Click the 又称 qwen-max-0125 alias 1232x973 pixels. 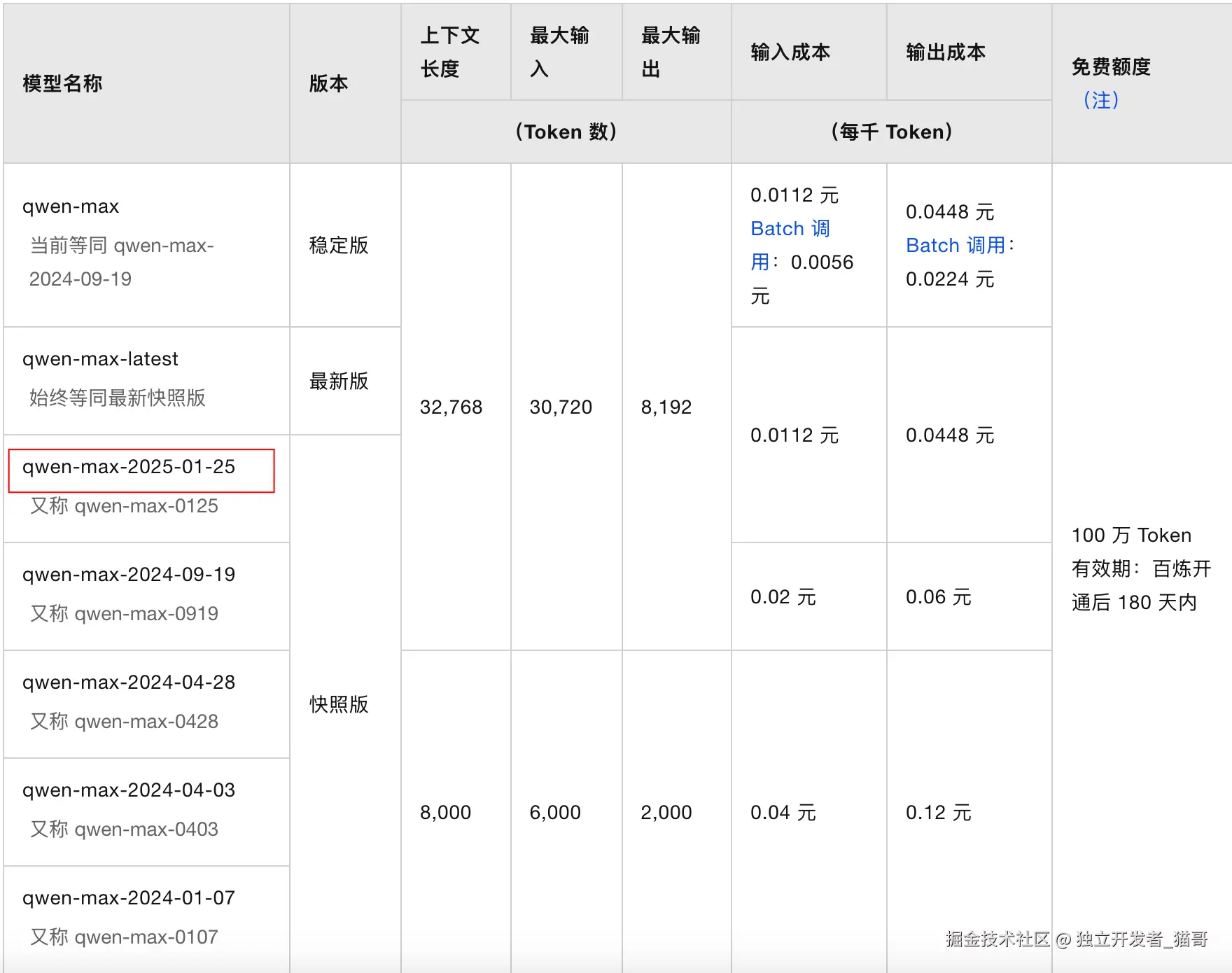click(124, 506)
